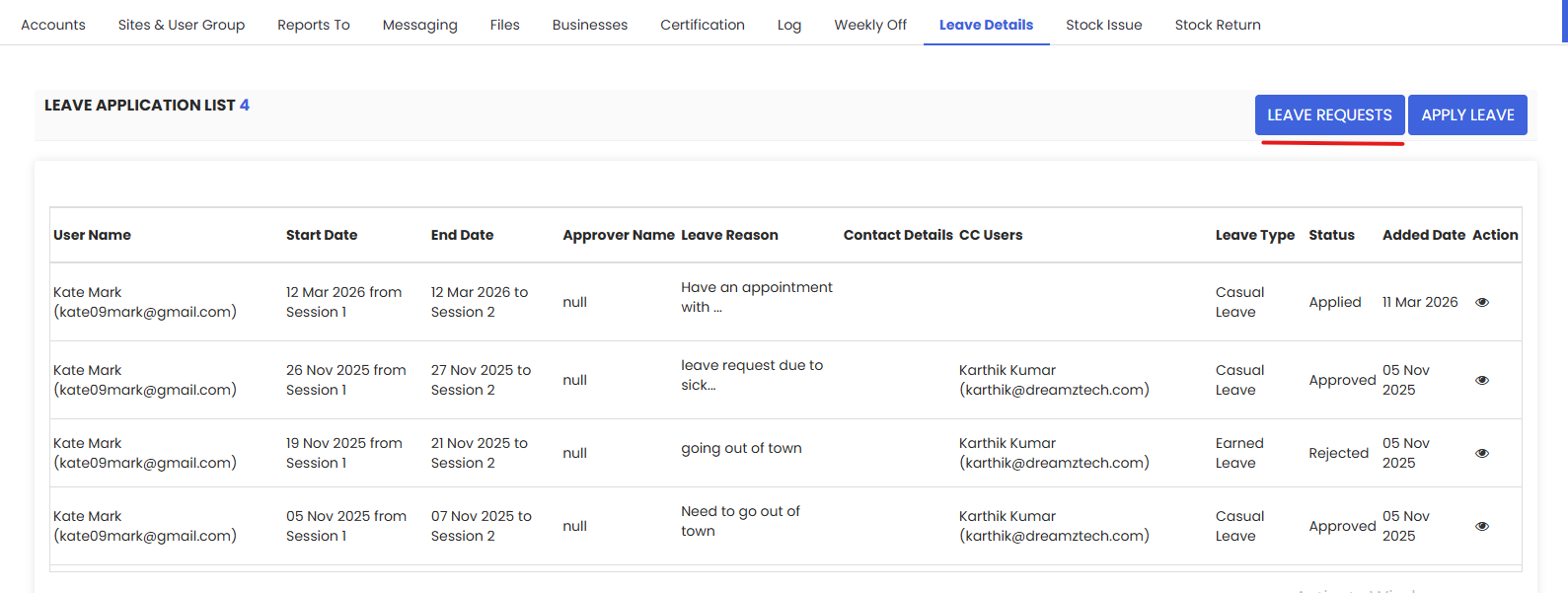Click the Leave Type column header

(1255, 235)
